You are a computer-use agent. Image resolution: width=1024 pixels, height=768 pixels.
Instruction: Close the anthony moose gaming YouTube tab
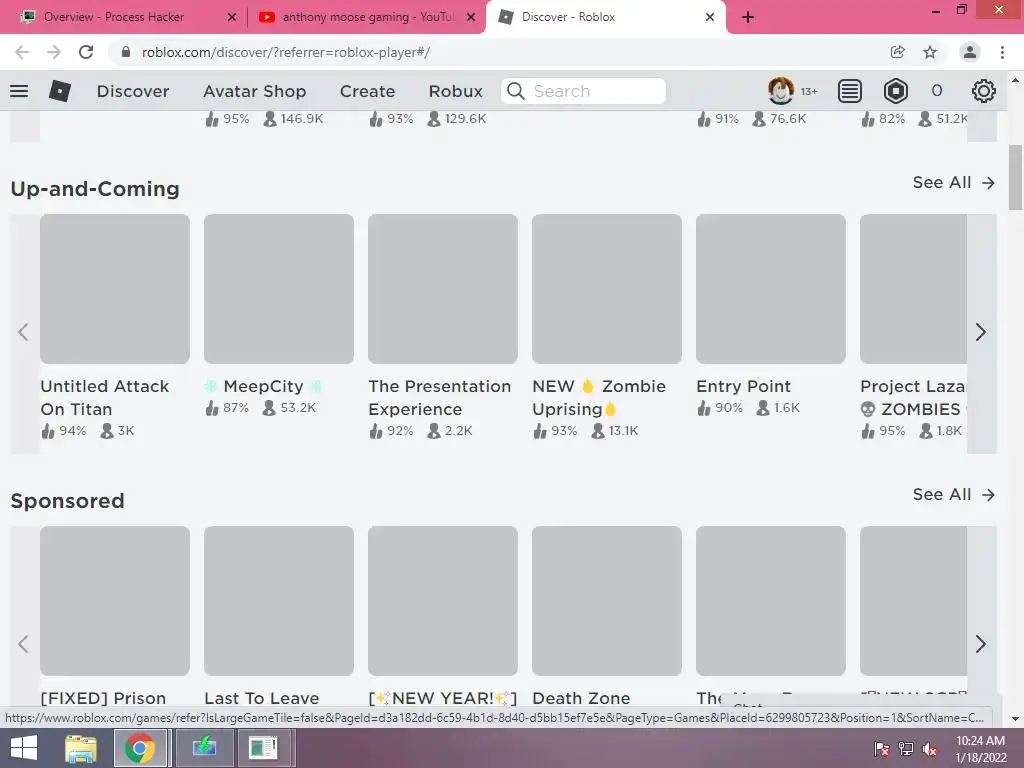[471, 17]
